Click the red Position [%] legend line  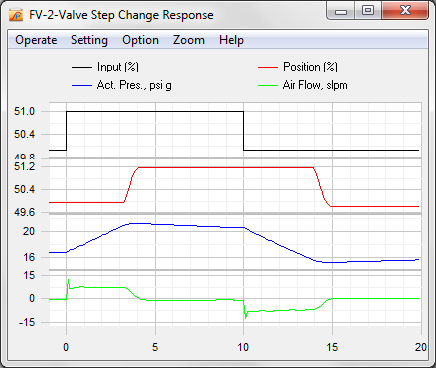pos(268,67)
